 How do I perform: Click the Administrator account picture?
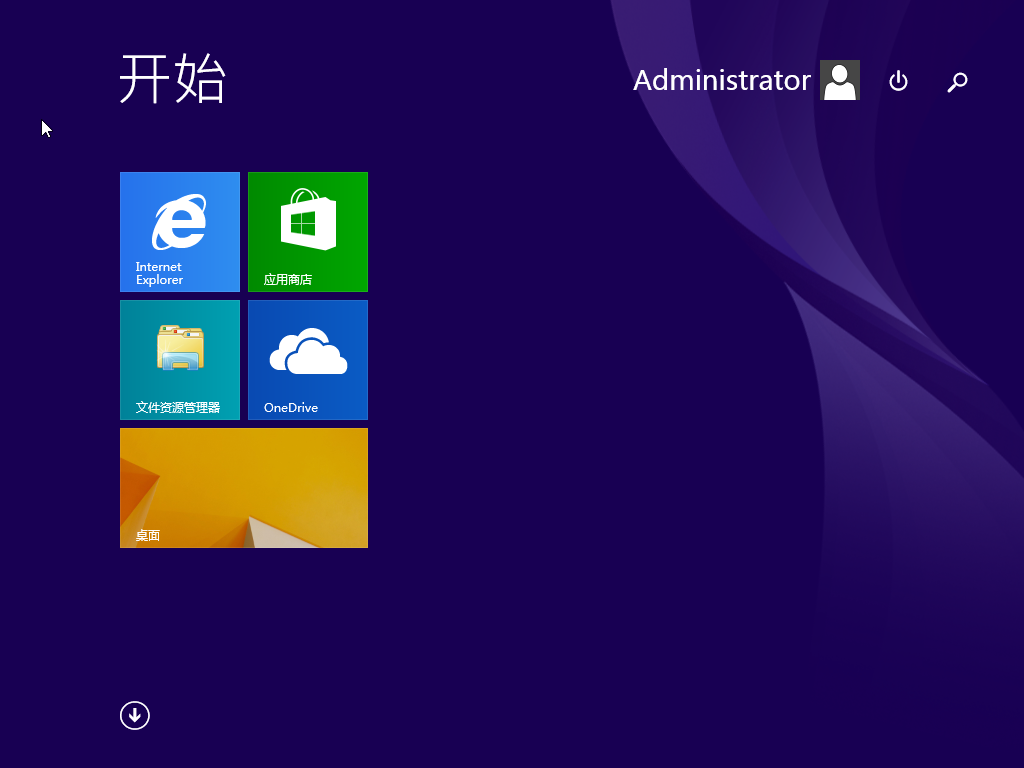(x=840, y=80)
